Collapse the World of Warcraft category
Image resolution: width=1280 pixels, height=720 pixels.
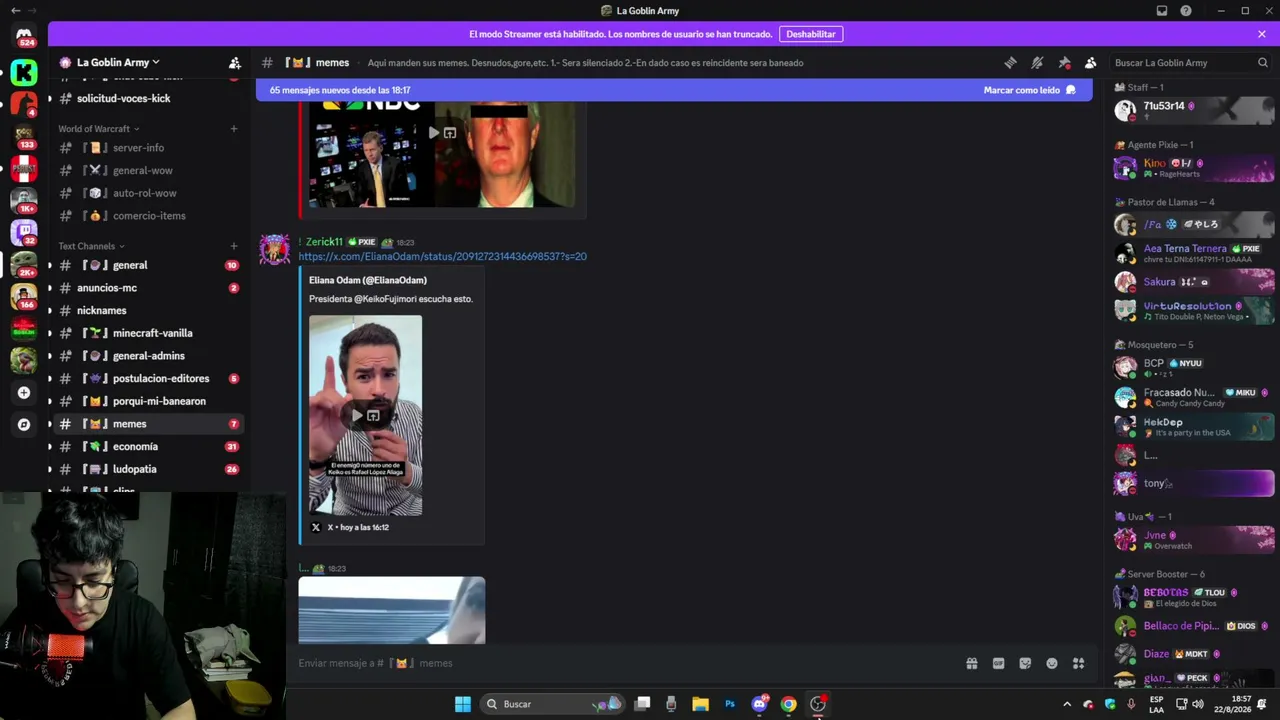pos(98,129)
